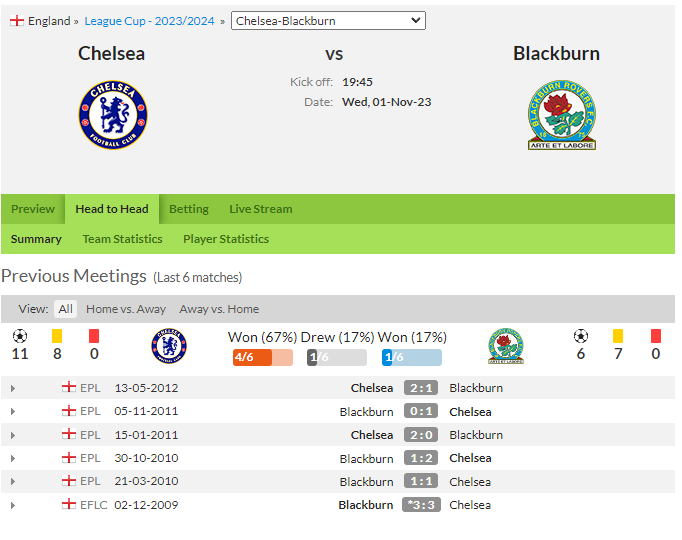Image resolution: width=682 pixels, height=540 pixels.
Task: Click the small Chelsea badge in stats row
Action: 169,346
